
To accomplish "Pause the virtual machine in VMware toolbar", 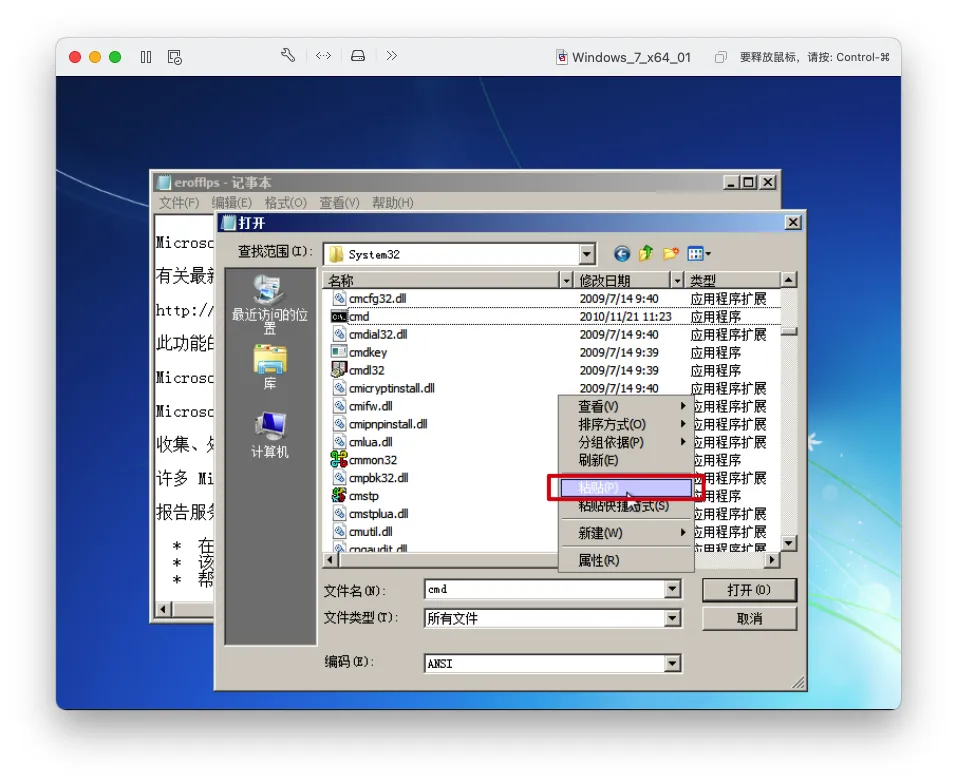I will [x=145, y=57].
